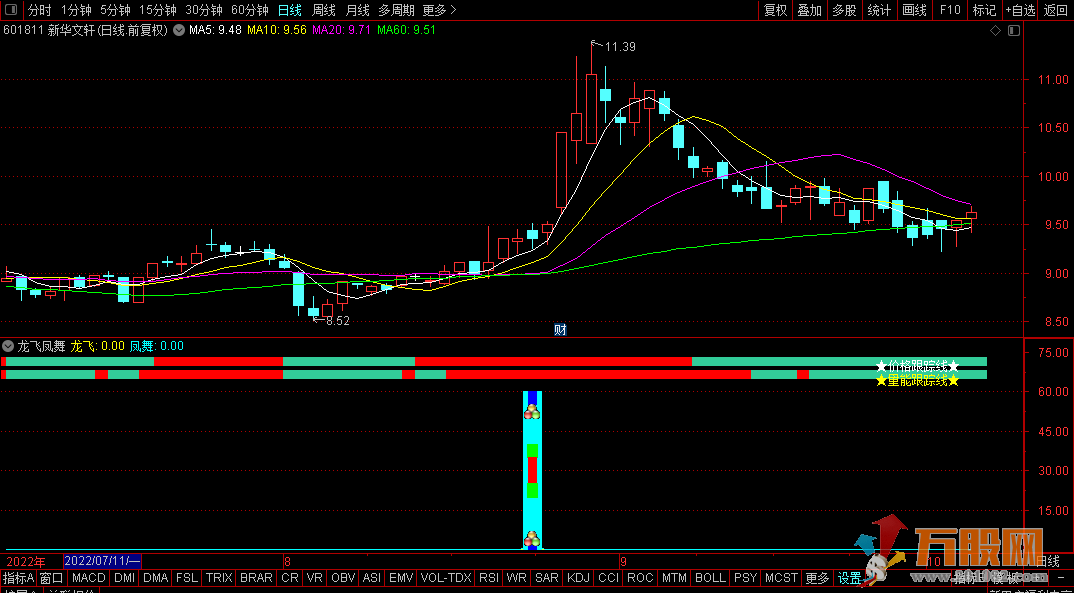The image size is (1074, 593).
Task: Select the VOL-TDX indicator tab
Action: coord(446,578)
